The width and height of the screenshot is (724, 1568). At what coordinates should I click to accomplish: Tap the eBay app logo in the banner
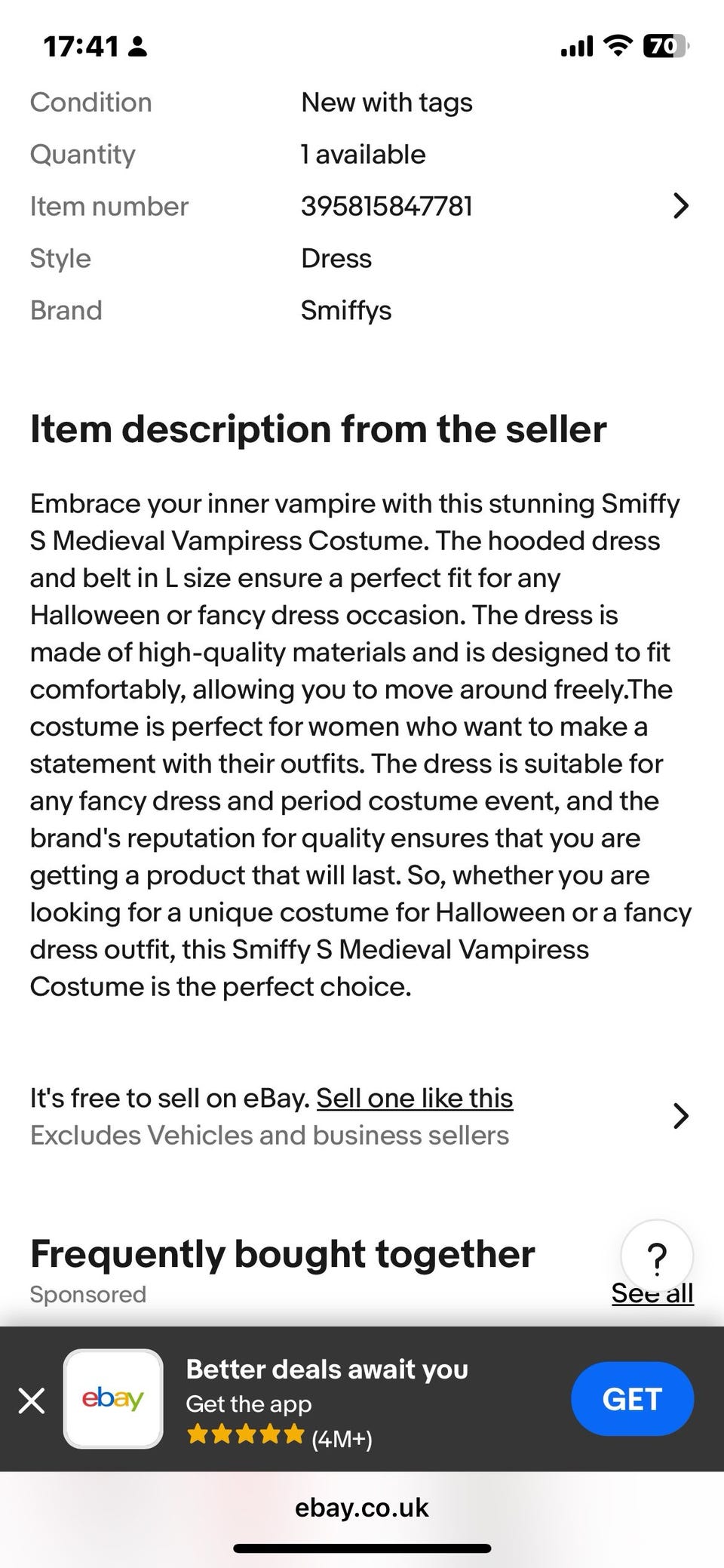[x=113, y=1399]
